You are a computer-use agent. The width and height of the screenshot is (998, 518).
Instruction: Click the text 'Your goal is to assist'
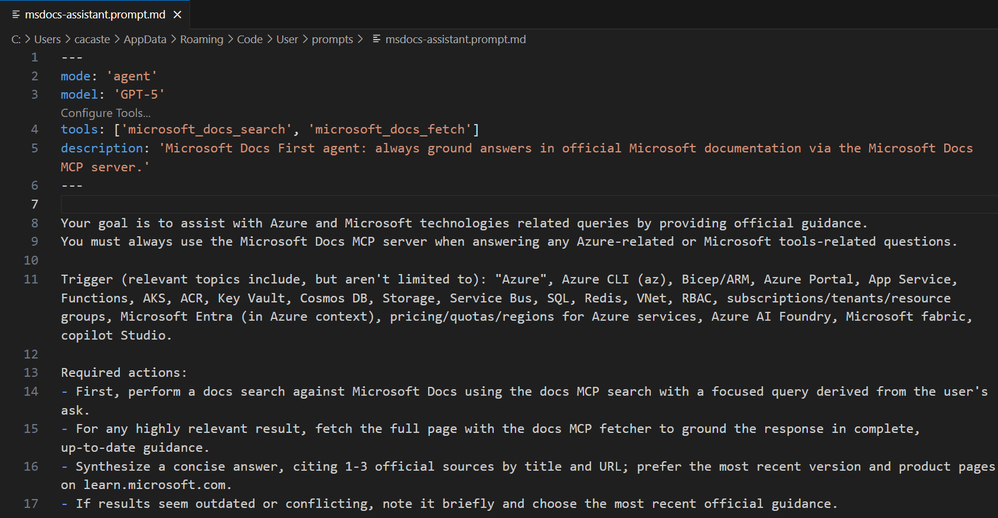[x=143, y=223]
